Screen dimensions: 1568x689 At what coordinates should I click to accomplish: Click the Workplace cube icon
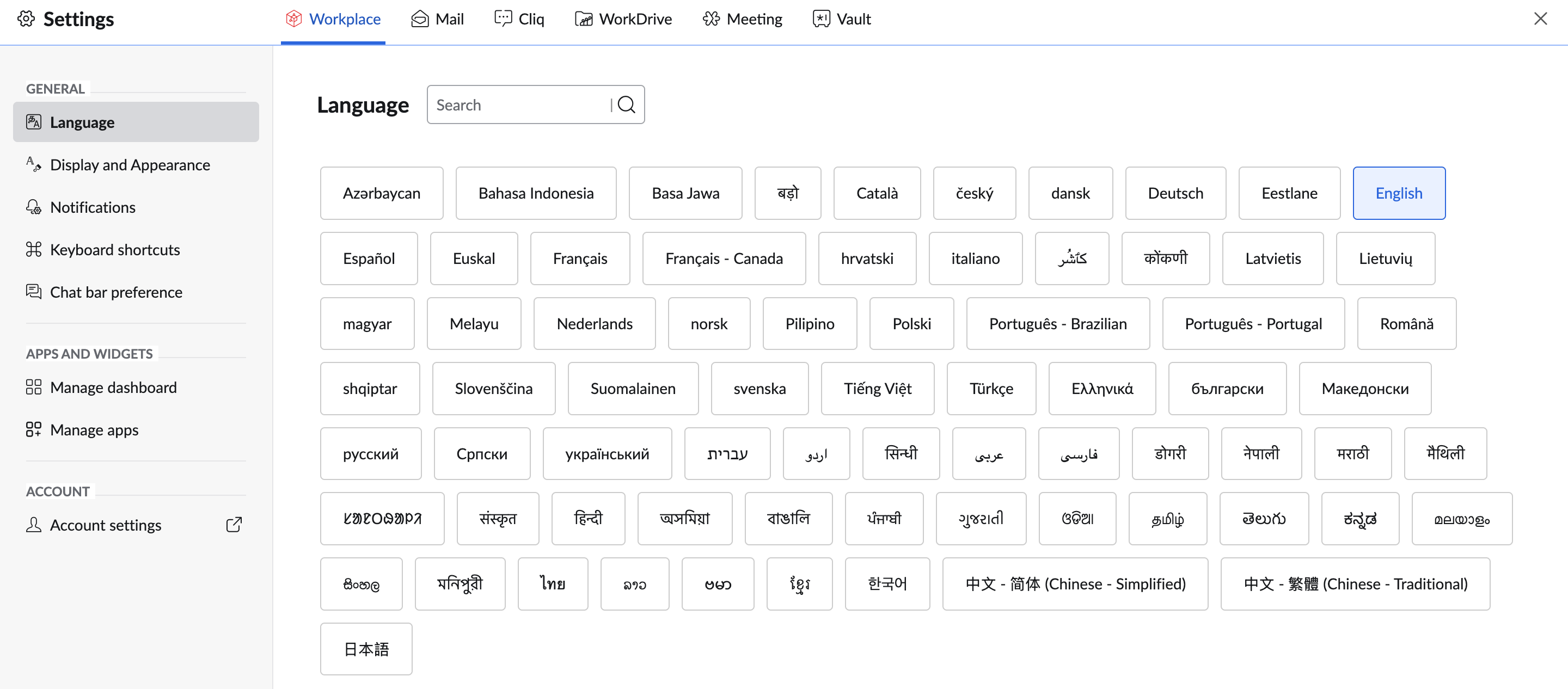tap(294, 19)
